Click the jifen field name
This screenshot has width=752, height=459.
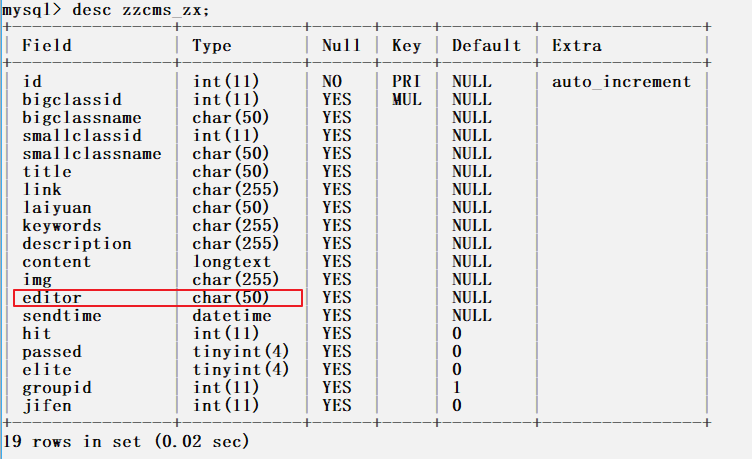click(47, 406)
